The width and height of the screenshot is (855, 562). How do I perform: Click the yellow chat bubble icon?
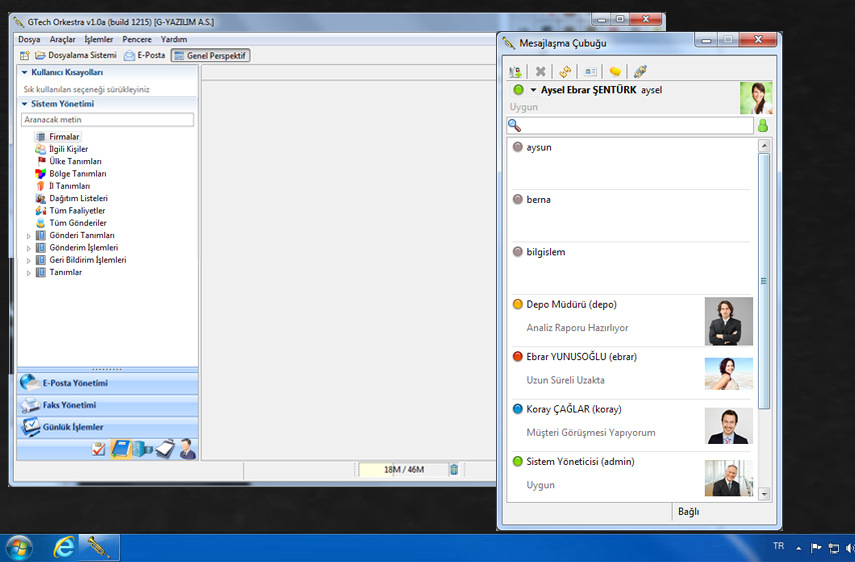615,71
